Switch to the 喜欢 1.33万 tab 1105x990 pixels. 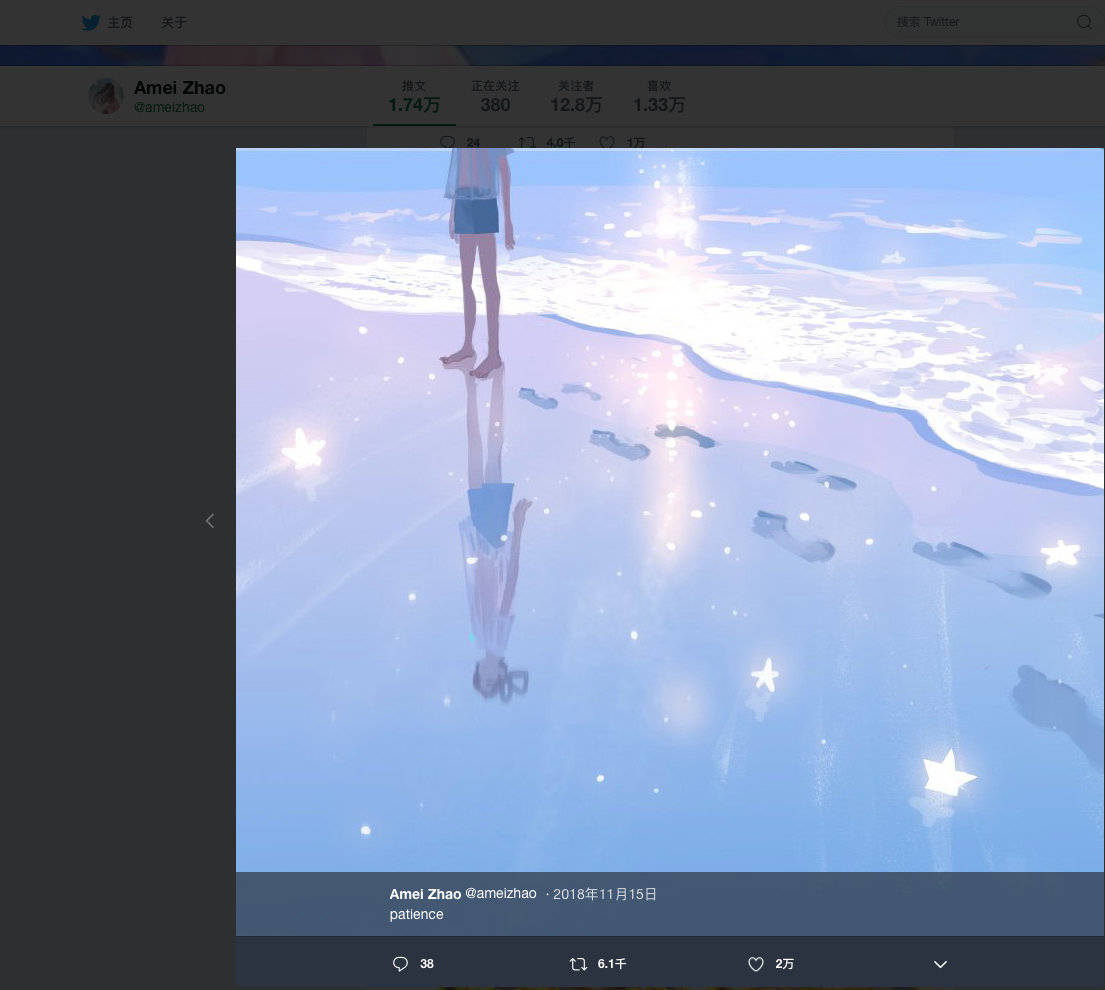coord(659,97)
